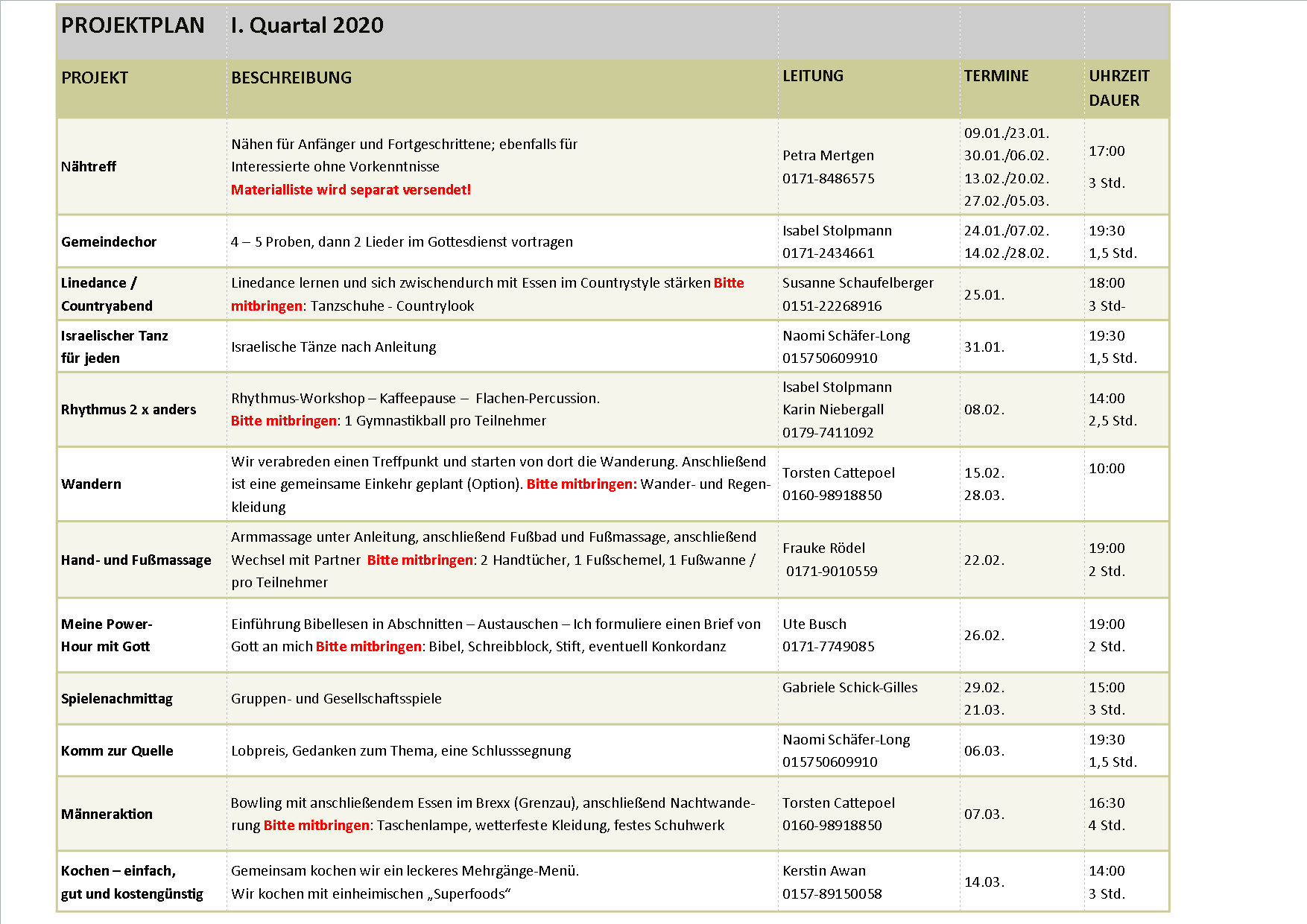Select the LEITUNG column header

(x=813, y=76)
